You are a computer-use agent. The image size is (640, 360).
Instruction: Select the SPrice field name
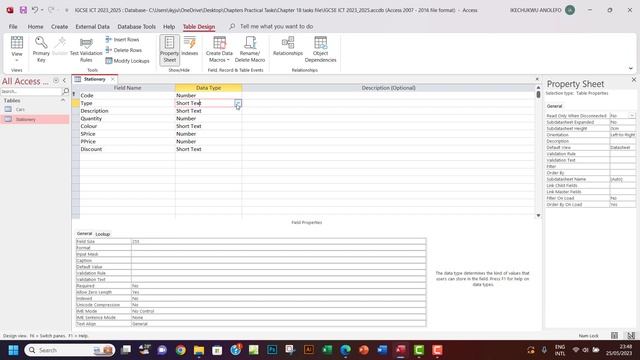tap(127, 134)
